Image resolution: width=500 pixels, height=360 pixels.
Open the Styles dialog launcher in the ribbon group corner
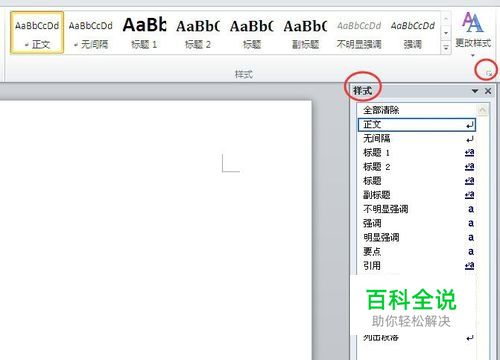[x=488, y=73]
